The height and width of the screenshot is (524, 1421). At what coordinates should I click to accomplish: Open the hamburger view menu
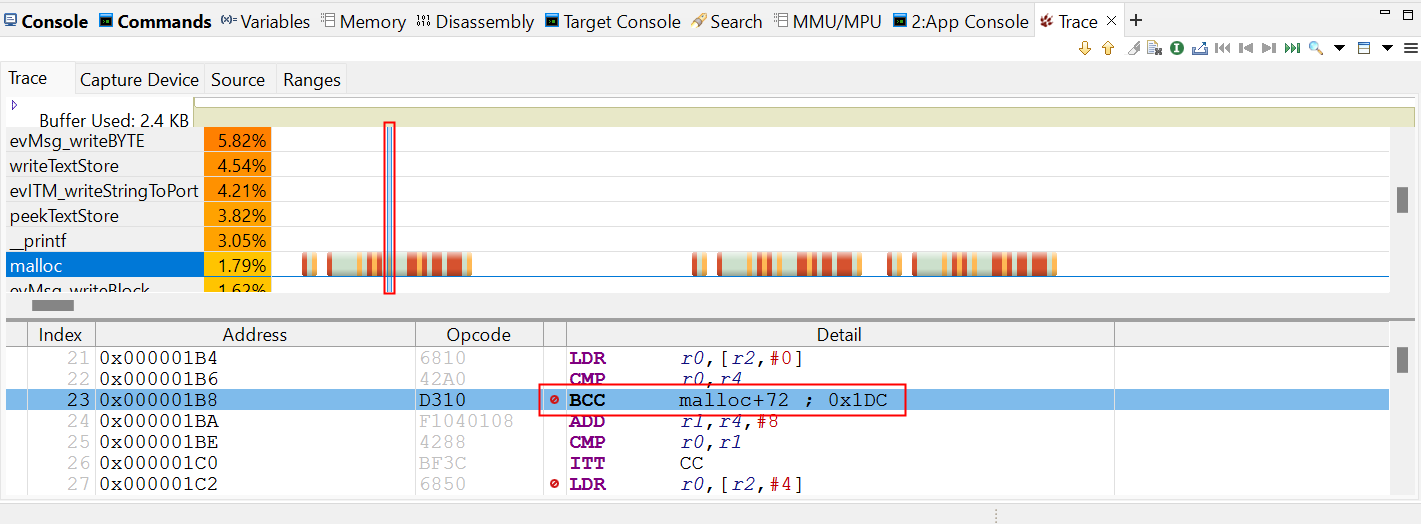1410,48
